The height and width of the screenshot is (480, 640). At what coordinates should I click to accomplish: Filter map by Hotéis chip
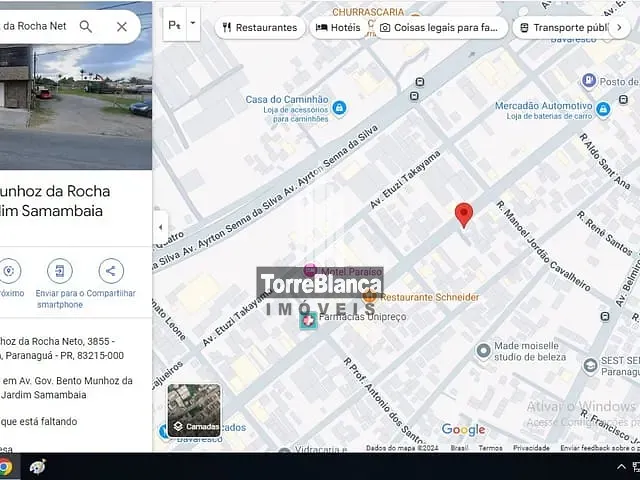coord(338,27)
